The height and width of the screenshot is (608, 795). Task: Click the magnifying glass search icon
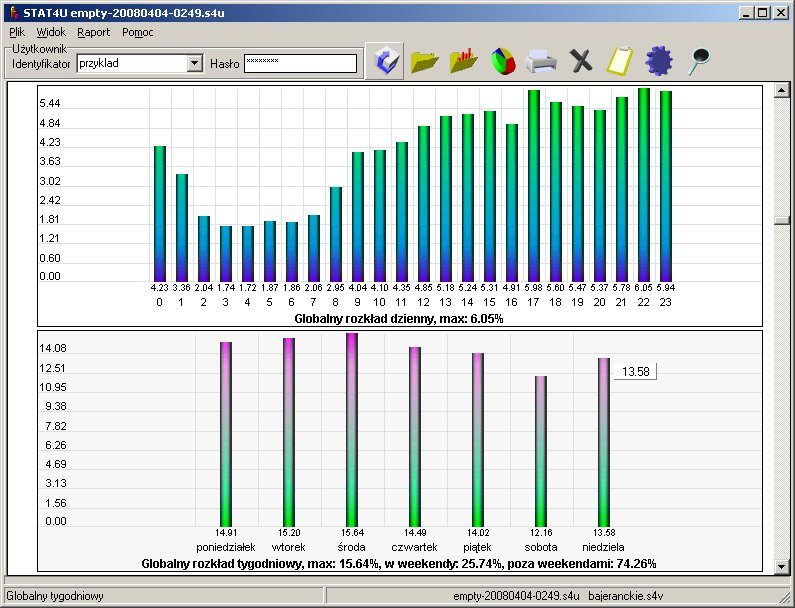coord(699,61)
